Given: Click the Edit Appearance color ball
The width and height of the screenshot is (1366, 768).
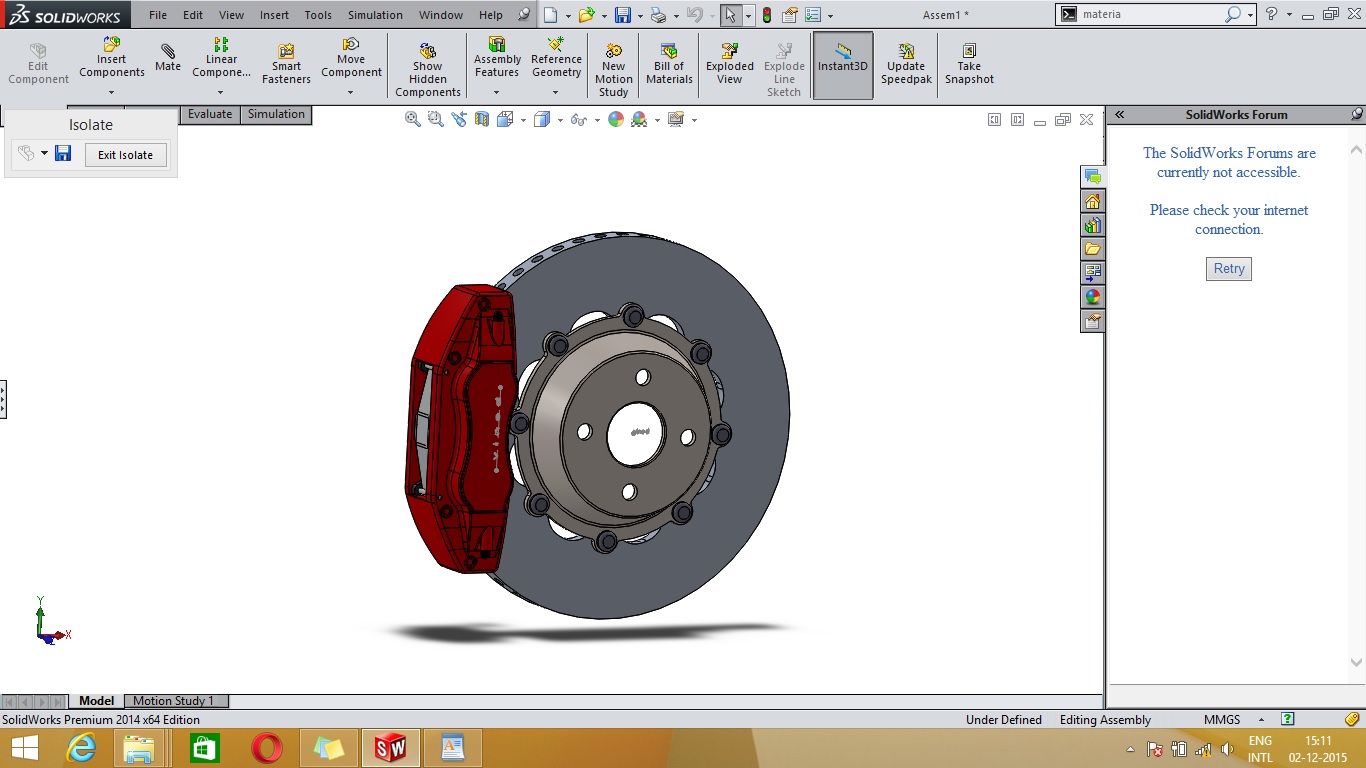Looking at the screenshot, I should coord(616,119).
